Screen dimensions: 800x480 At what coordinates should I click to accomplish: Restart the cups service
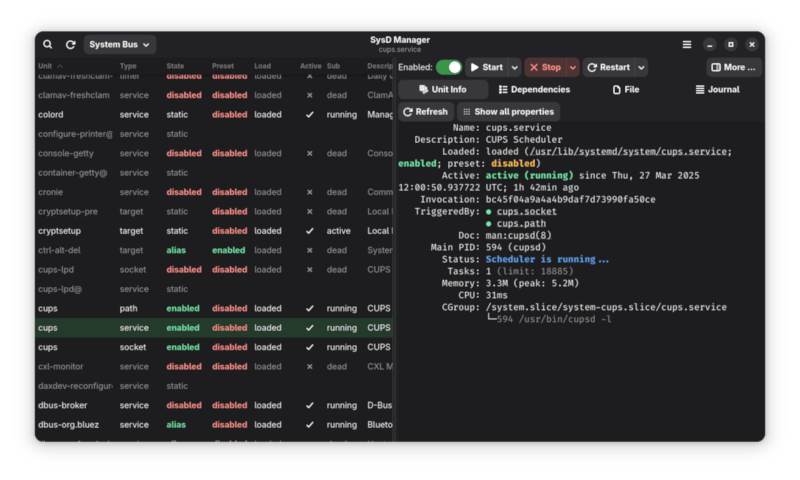(608, 67)
